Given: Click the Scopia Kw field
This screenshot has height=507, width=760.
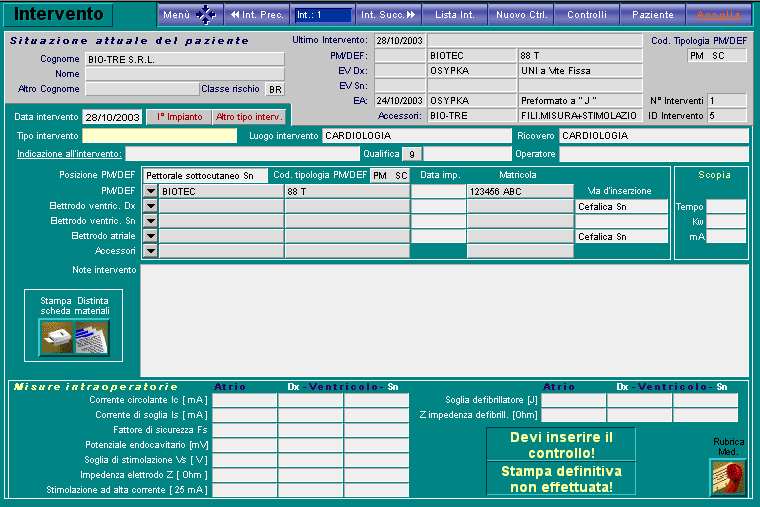Looking at the screenshot, I should pos(726,222).
